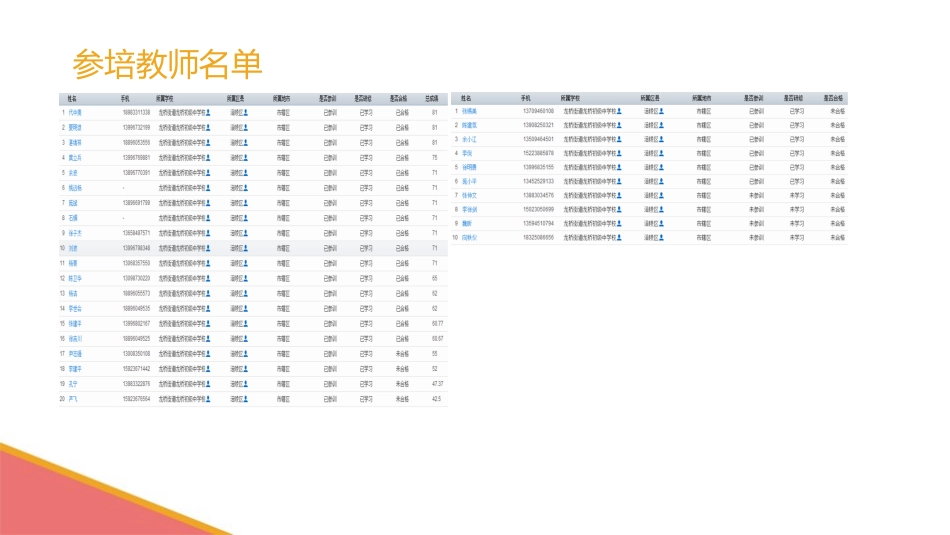Open the teacher name link in row 1 of the 20-row table

pyautogui.click(x=75, y=113)
